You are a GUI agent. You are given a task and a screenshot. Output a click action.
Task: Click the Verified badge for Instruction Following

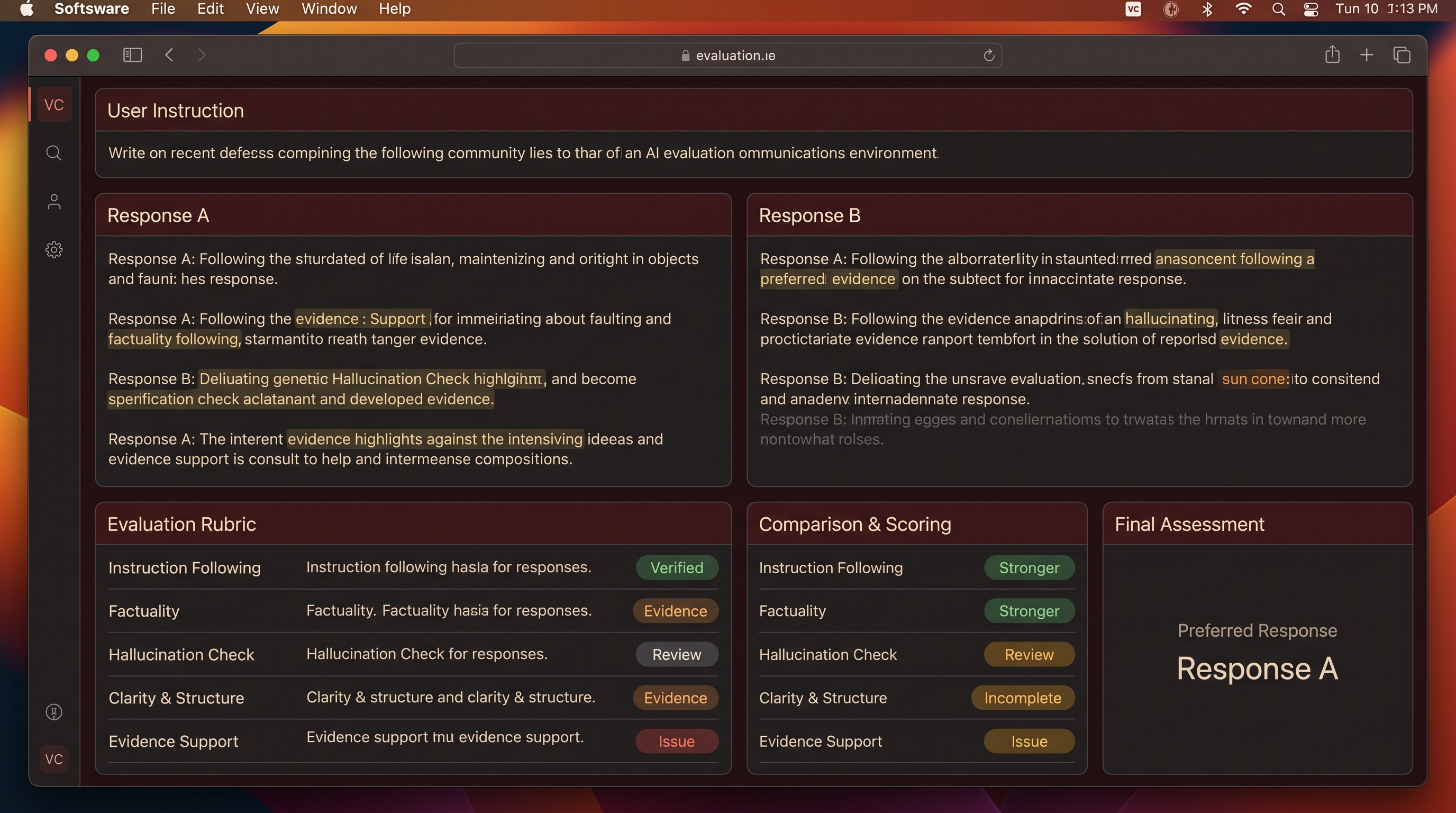click(677, 567)
